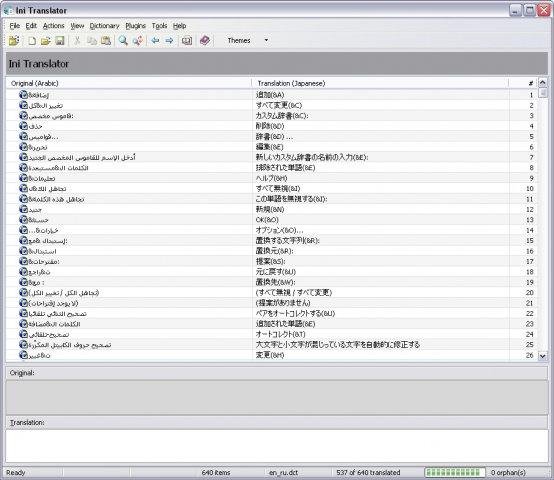The height and width of the screenshot is (480, 554).
Task: Select translation cell ending (&S): in row 17
Action: (x=271, y=261)
